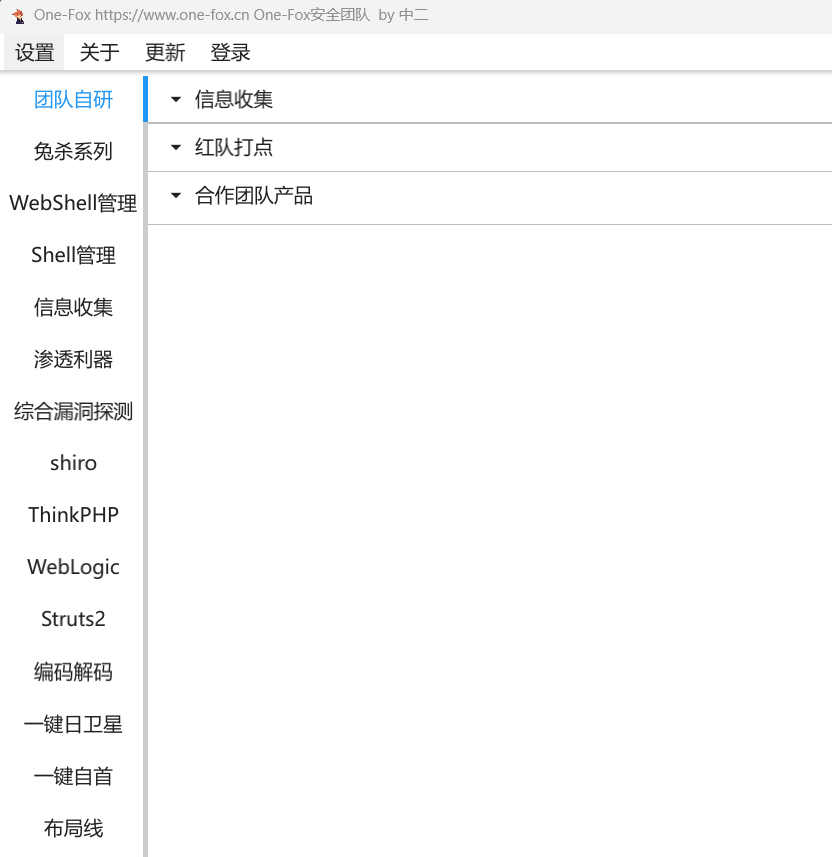
Task: Open the 布局线 sidebar tab
Action: (73, 828)
